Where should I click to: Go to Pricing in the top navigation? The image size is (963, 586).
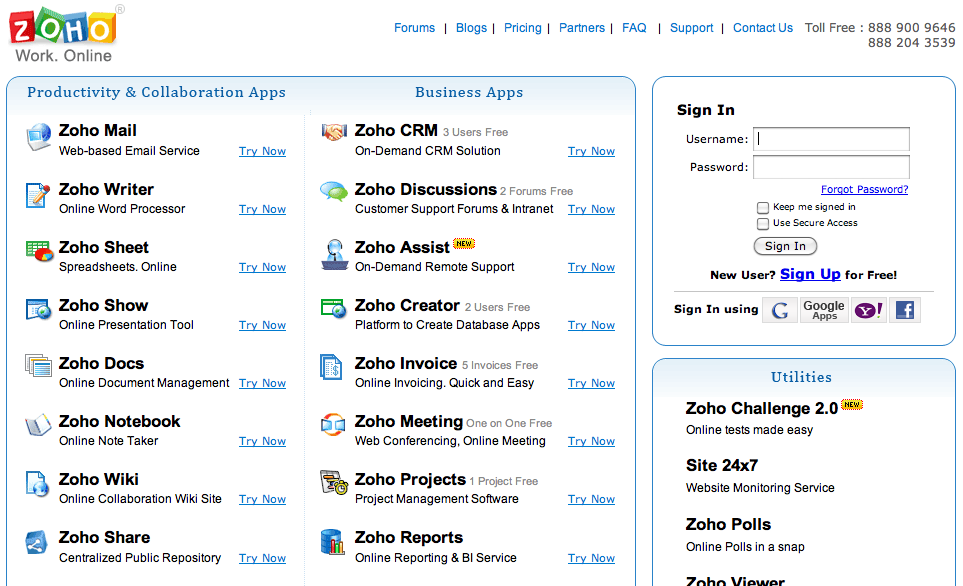click(x=522, y=28)
